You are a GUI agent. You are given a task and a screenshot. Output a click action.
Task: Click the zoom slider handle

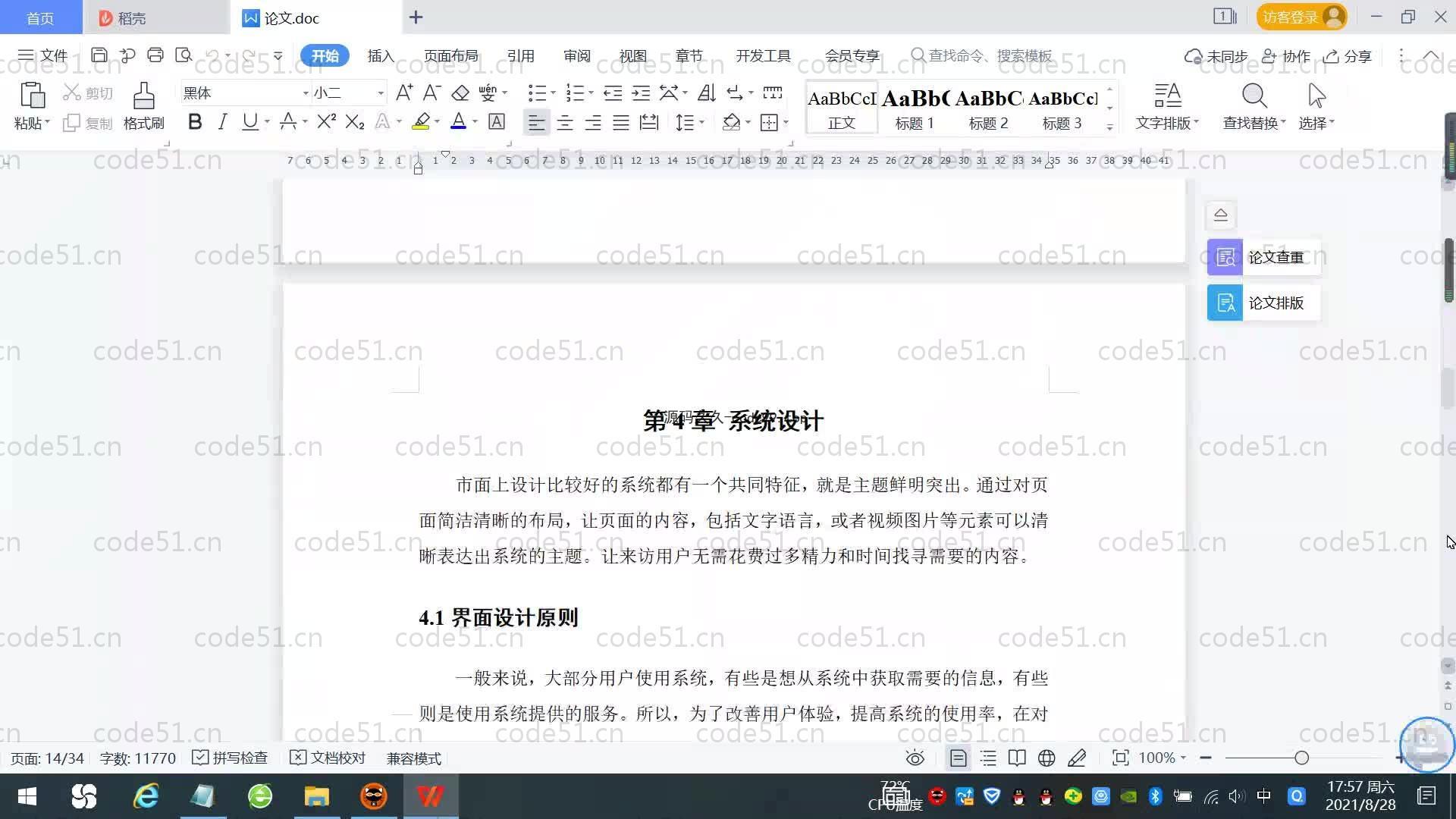click(1301, 758)
